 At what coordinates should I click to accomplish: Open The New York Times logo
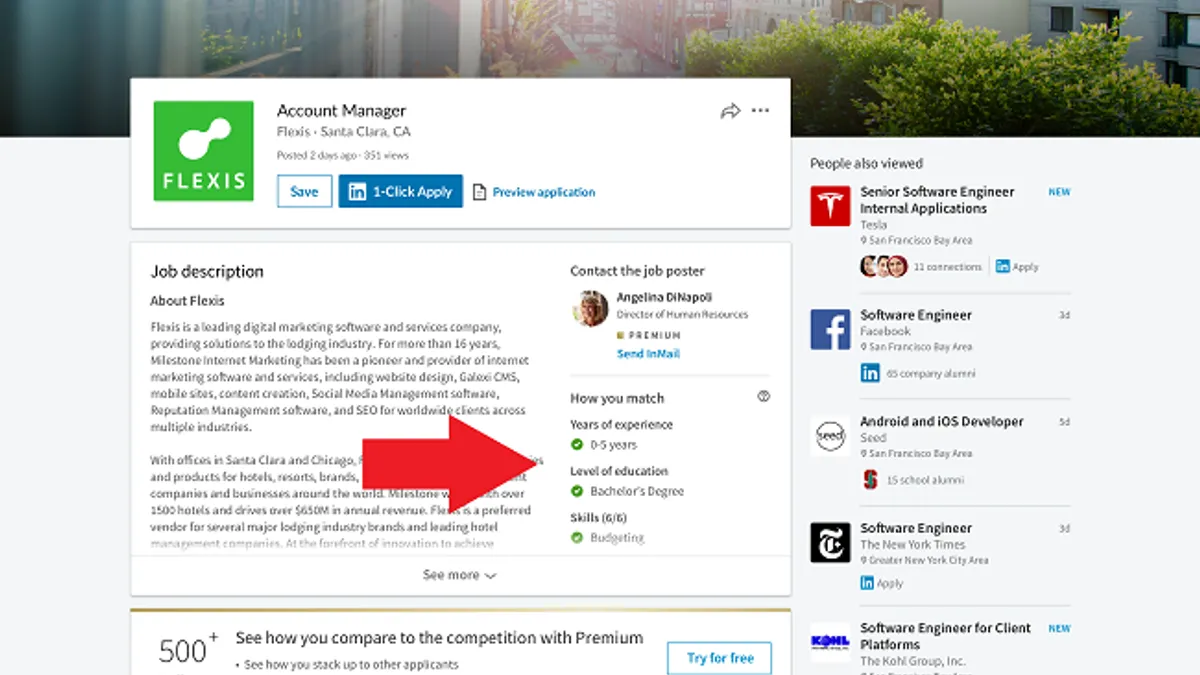pos(830,543)
